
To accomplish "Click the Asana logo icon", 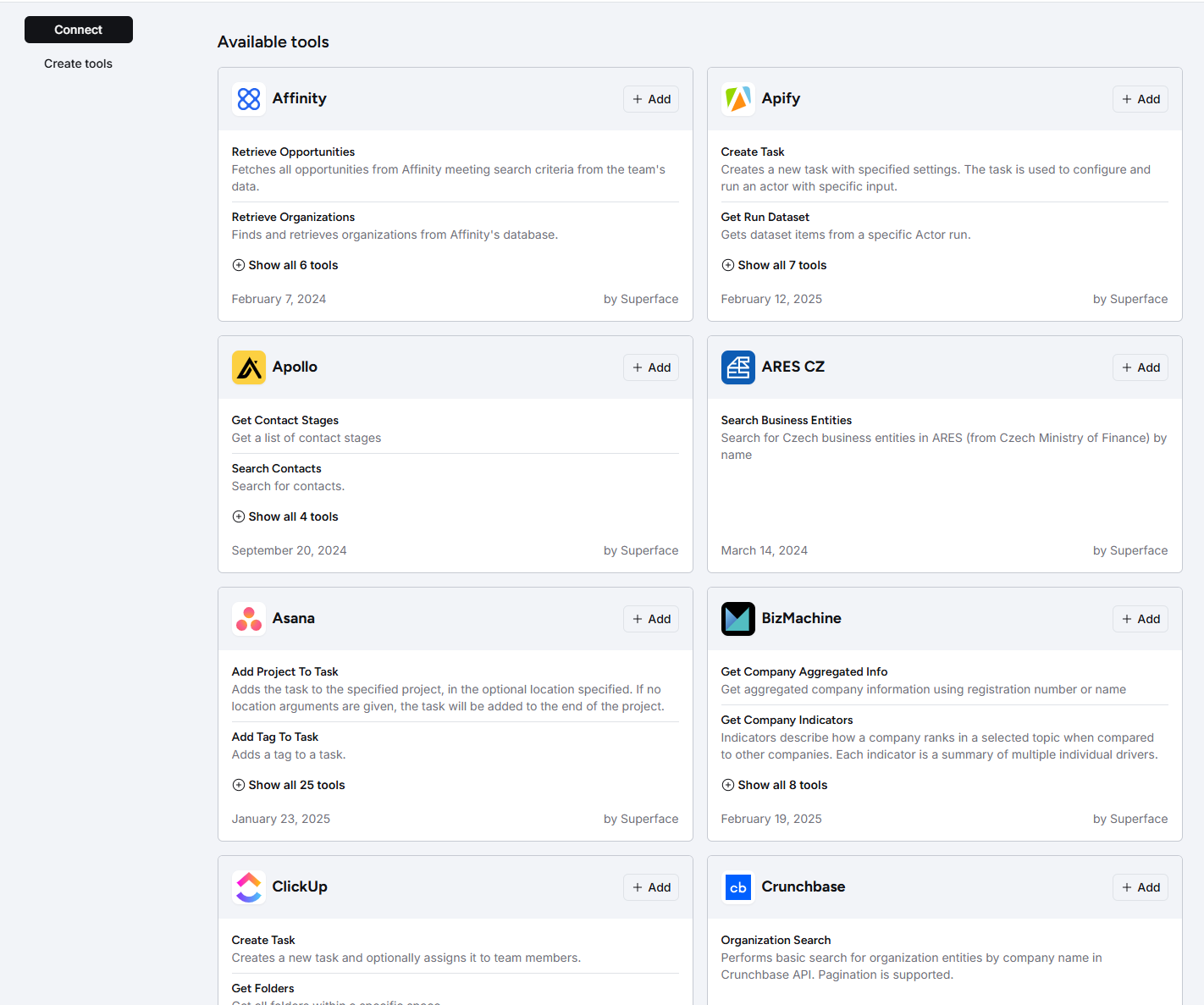I will pos(248,619).
